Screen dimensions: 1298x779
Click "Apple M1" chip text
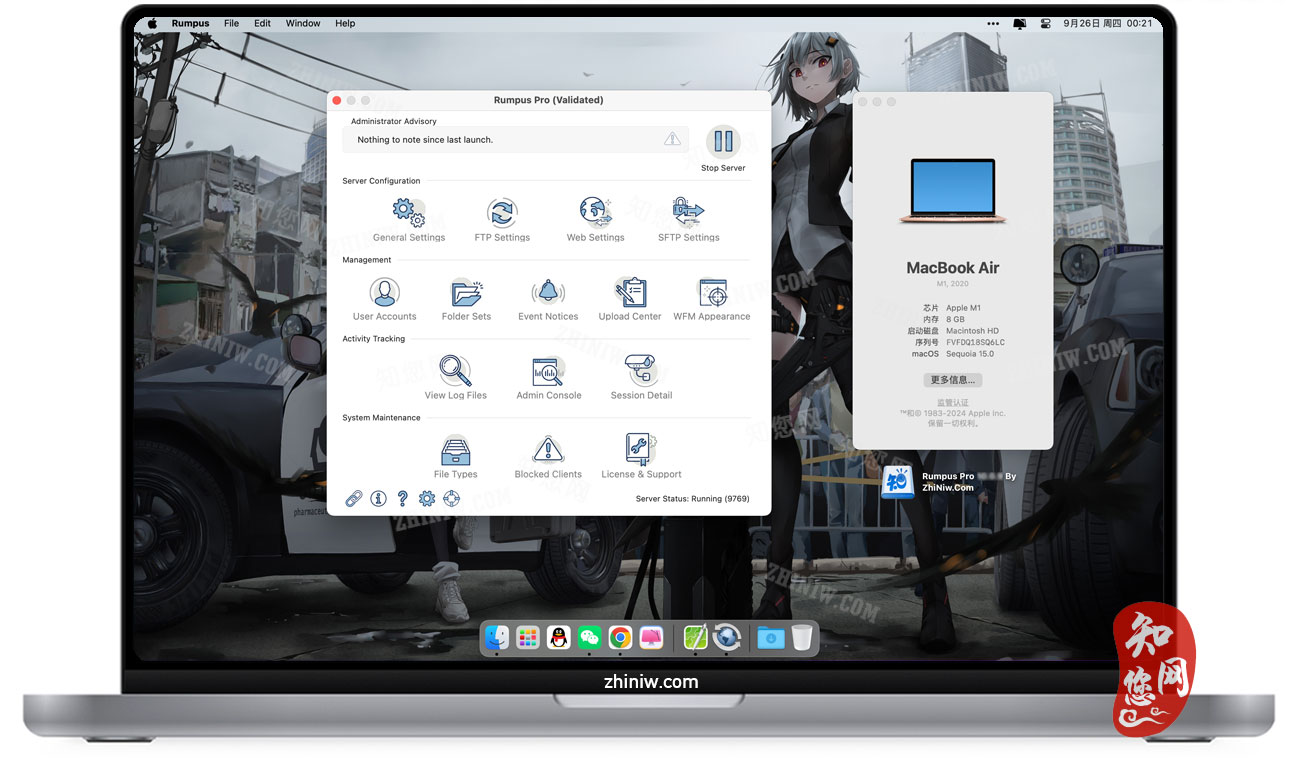tap(963, 307)
